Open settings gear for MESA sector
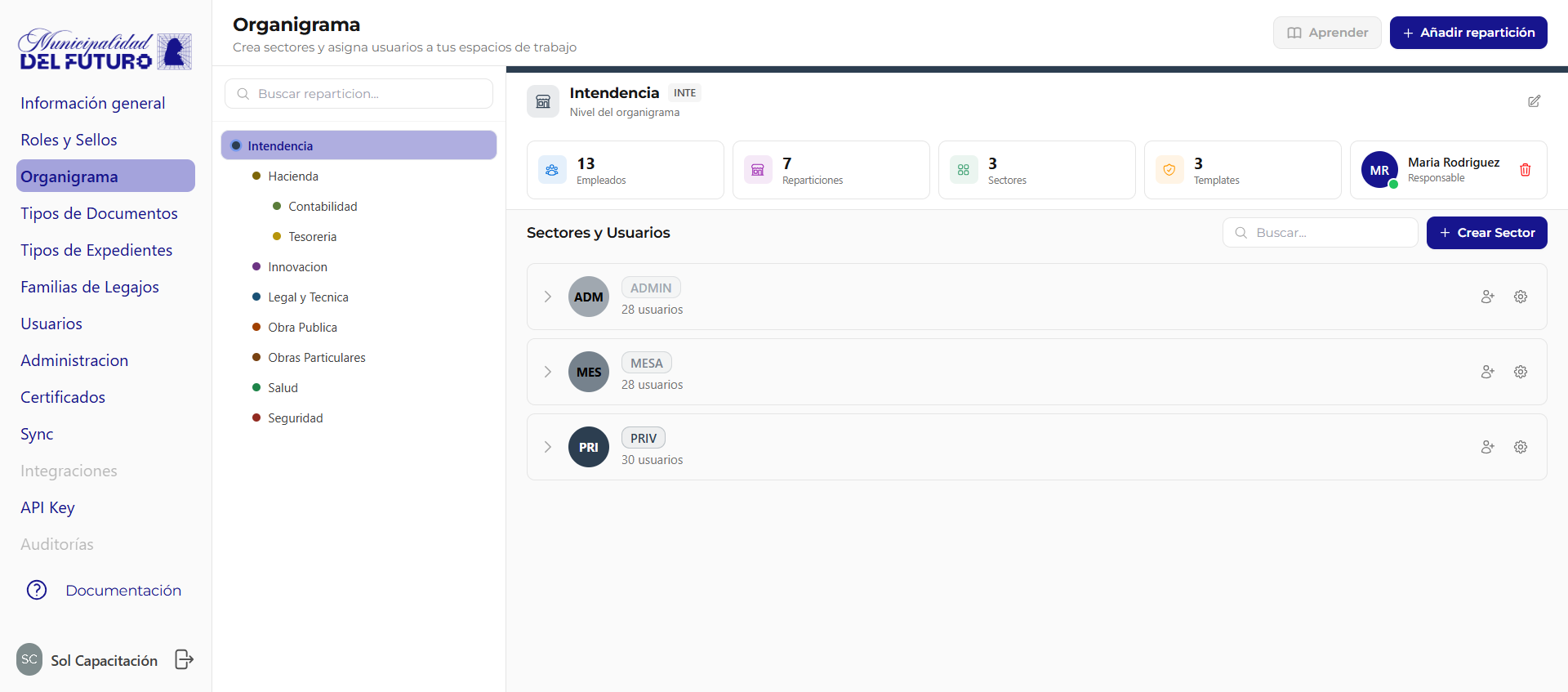Screen dimensions: 1568x692 click(x=1520, y=372)
